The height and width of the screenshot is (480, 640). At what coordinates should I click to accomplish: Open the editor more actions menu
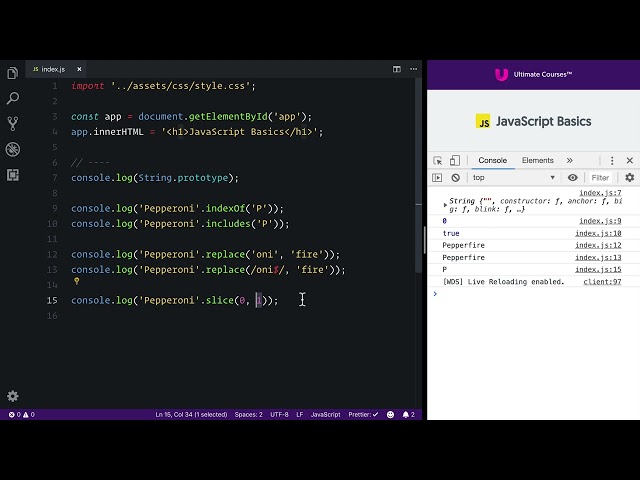(413, 69)
